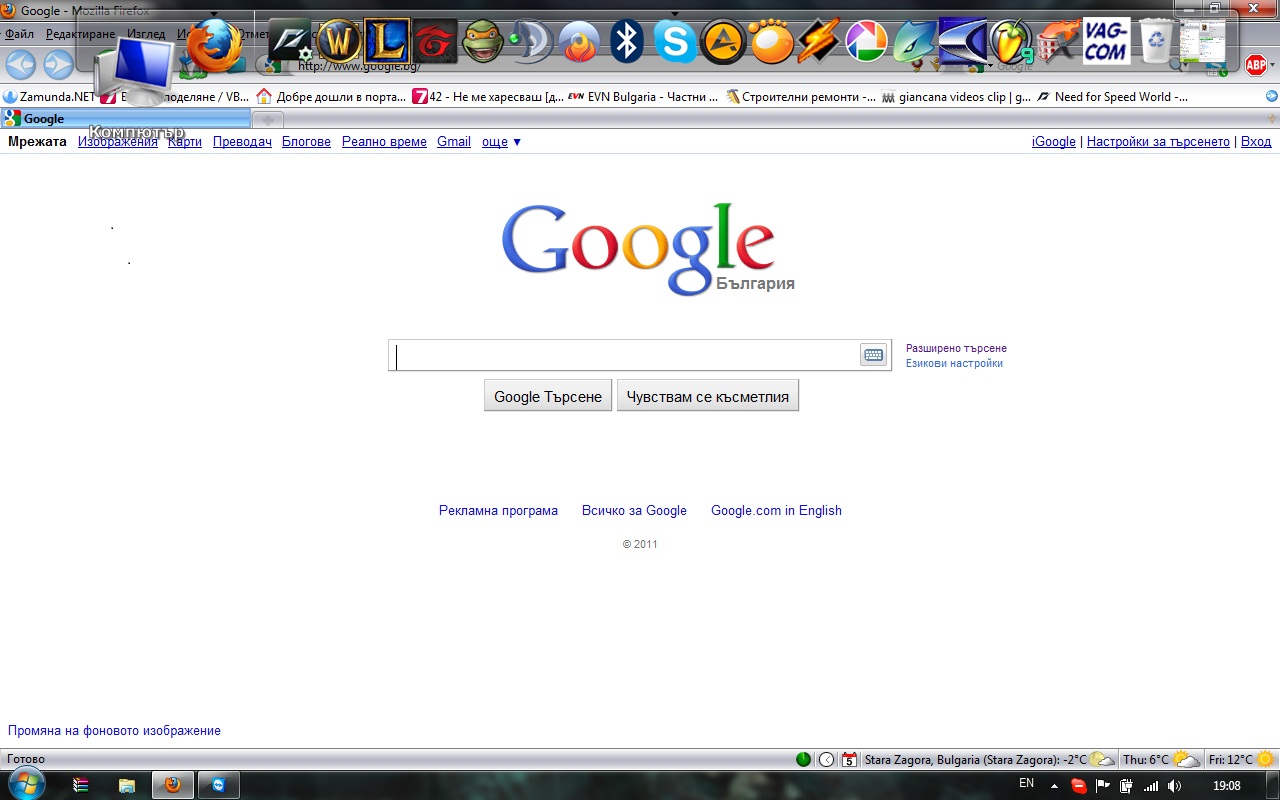Image resolution: width=1280 pixels, height=800 pixels.
Task: Open VAG-COM from the dock
Action: (x=1106, y=42)
